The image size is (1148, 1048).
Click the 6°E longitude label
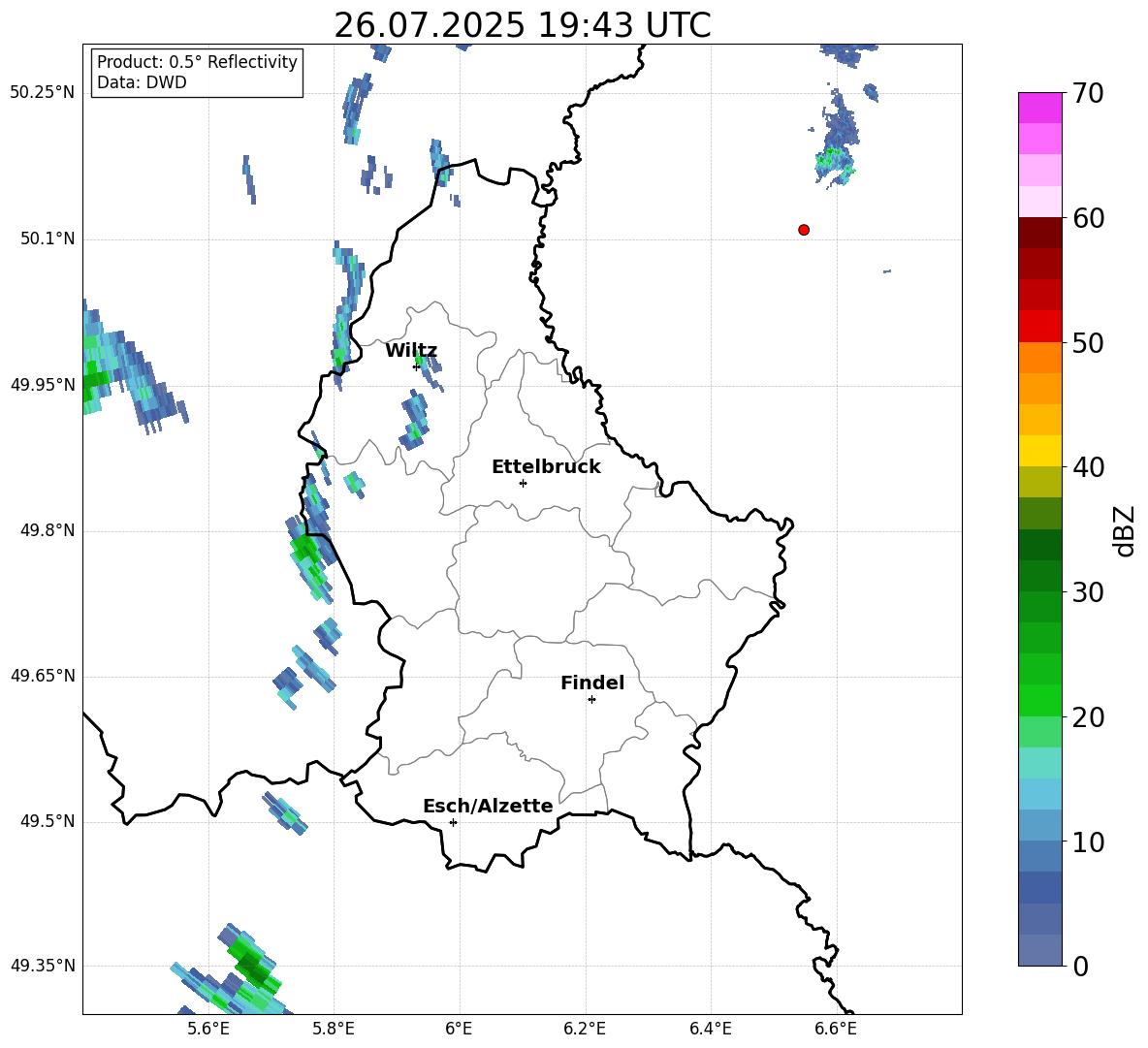(459, 1029)
